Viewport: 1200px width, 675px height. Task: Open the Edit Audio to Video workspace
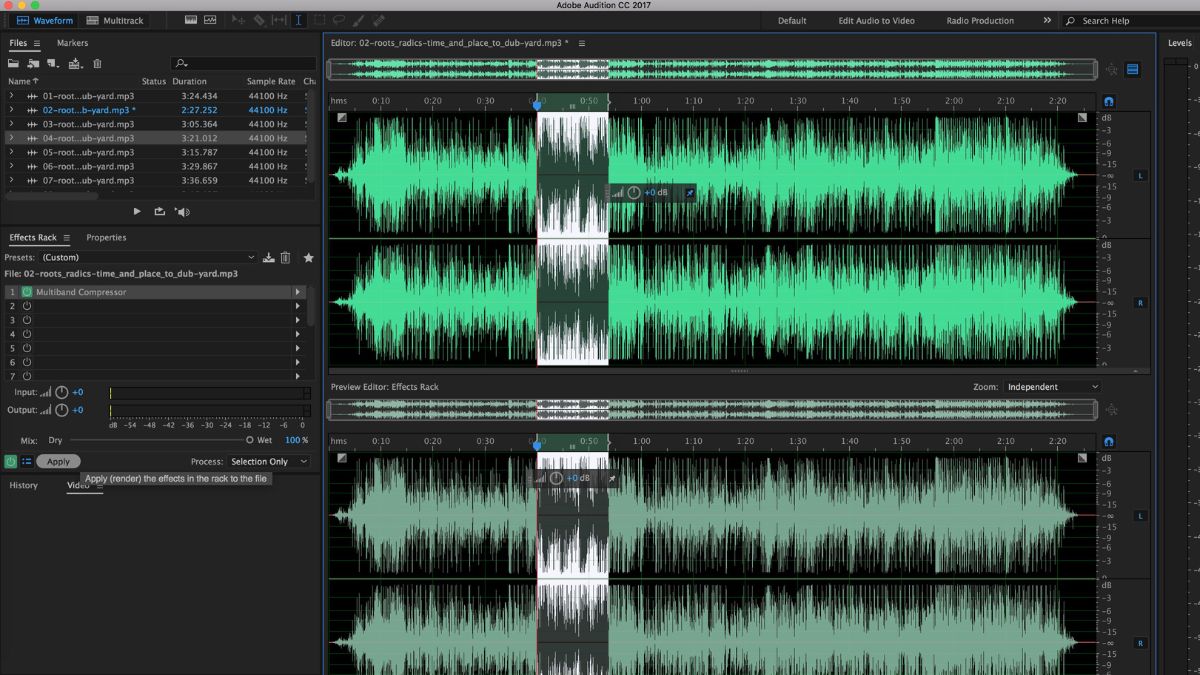pos(876,20)
